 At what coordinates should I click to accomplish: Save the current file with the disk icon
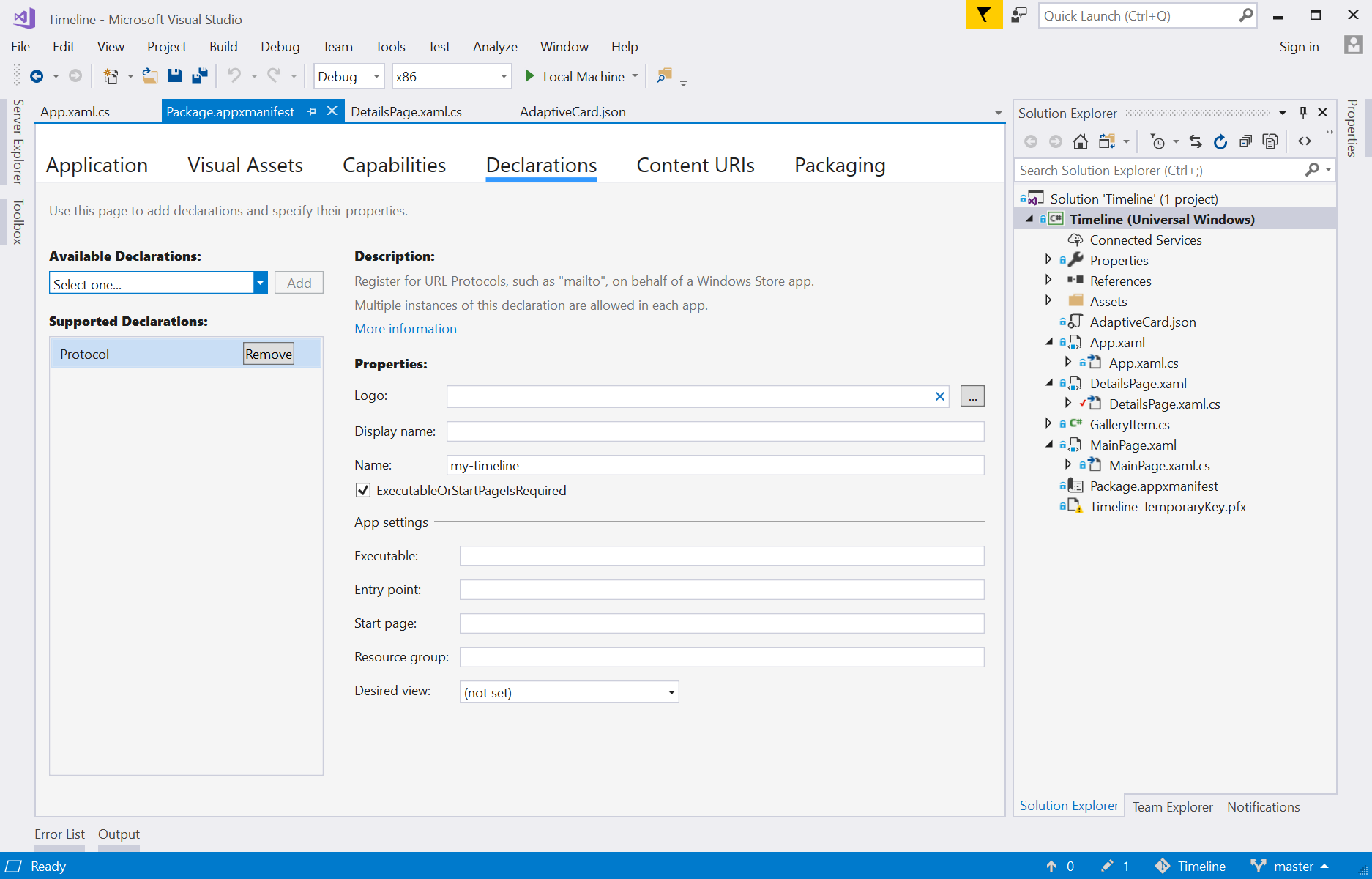(175, 76)
